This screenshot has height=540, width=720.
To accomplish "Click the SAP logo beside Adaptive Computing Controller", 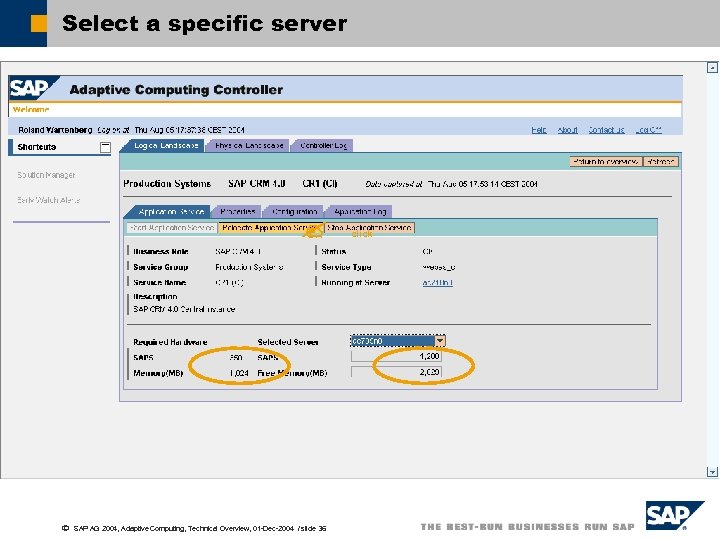I will click(x=34, y=88).
